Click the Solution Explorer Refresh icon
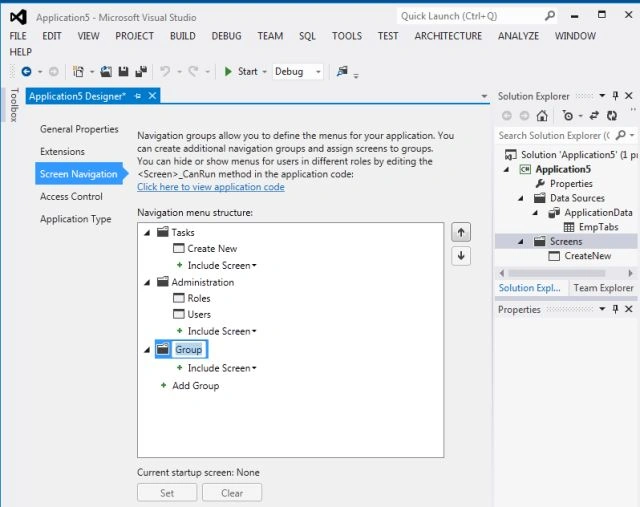Image resolution: width=640 pixels, height=507 pixels. (611, 116)
